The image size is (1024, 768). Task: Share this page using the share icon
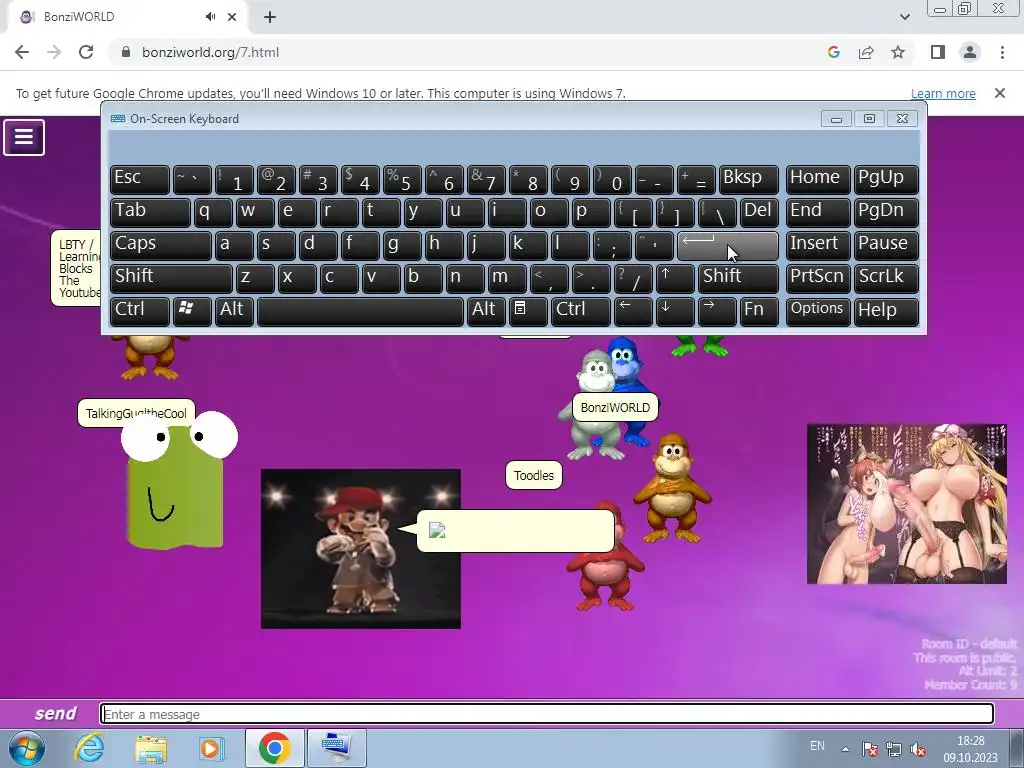pos(866,52)
